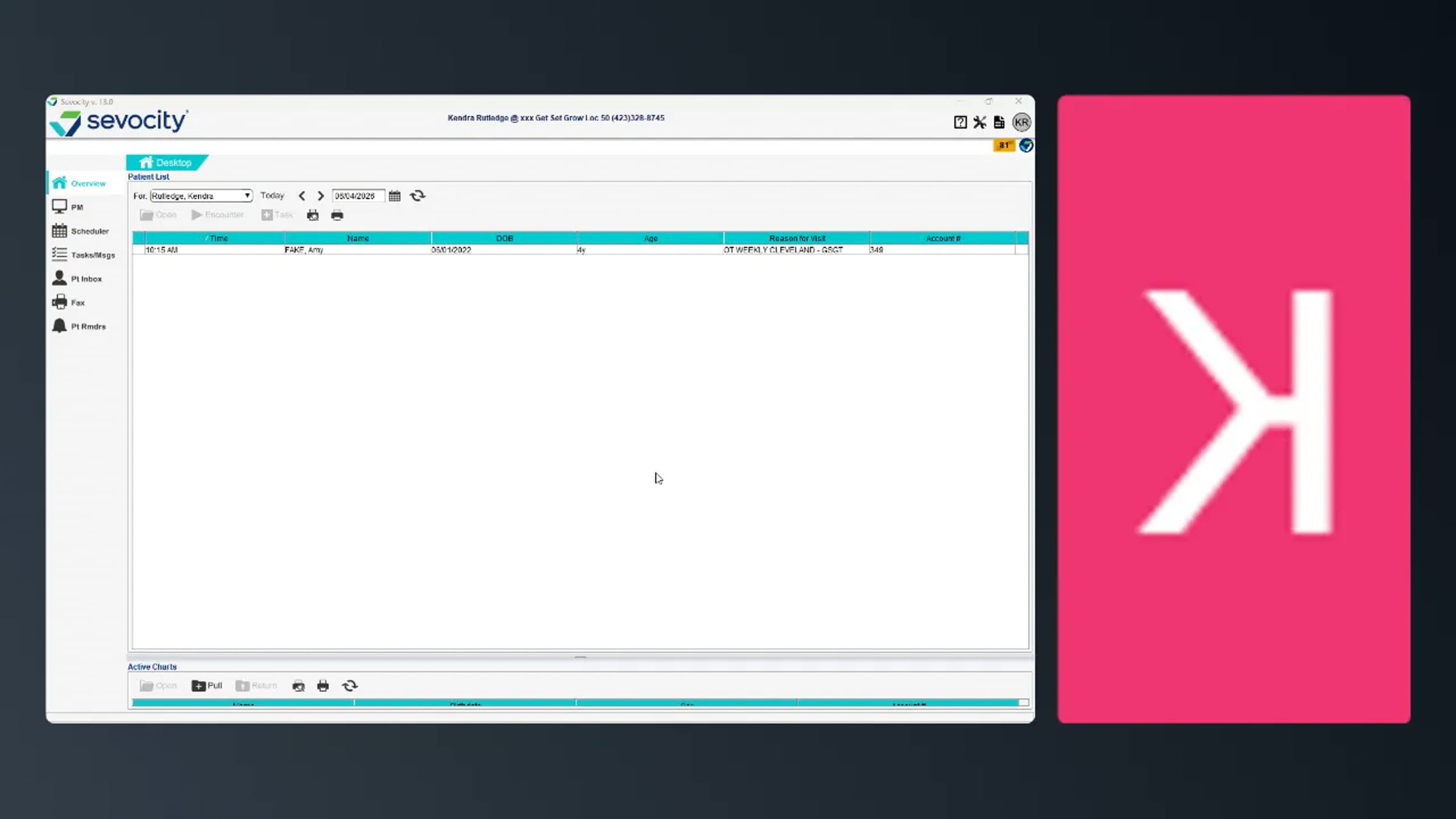Click print preview icon in Active Charts toolbar
Image resolution: width=1456 pixels, height=819 pixels.
pyautogui.click(x=298, y=686)
